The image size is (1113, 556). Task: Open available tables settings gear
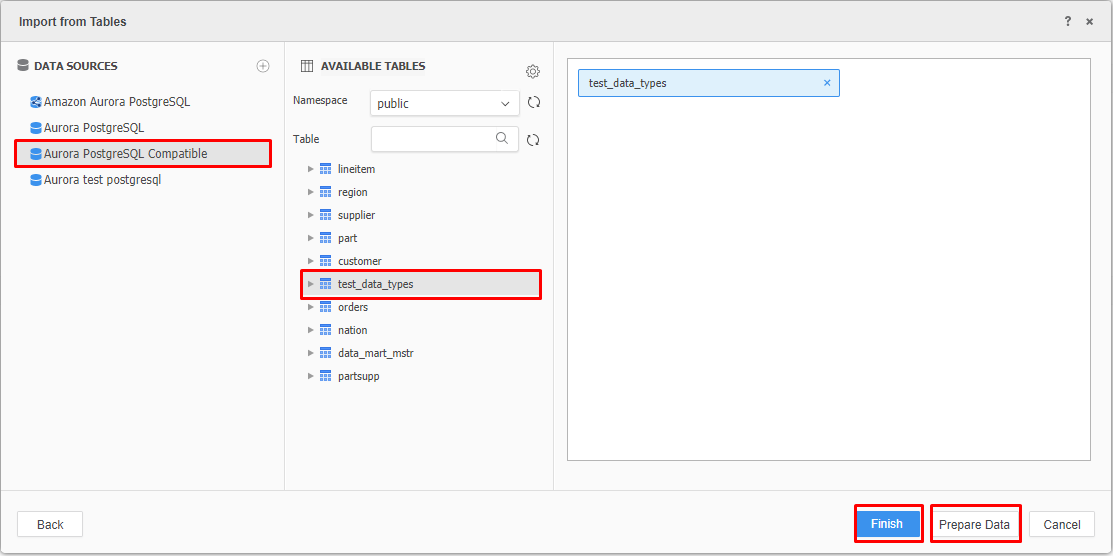[533, 72]
